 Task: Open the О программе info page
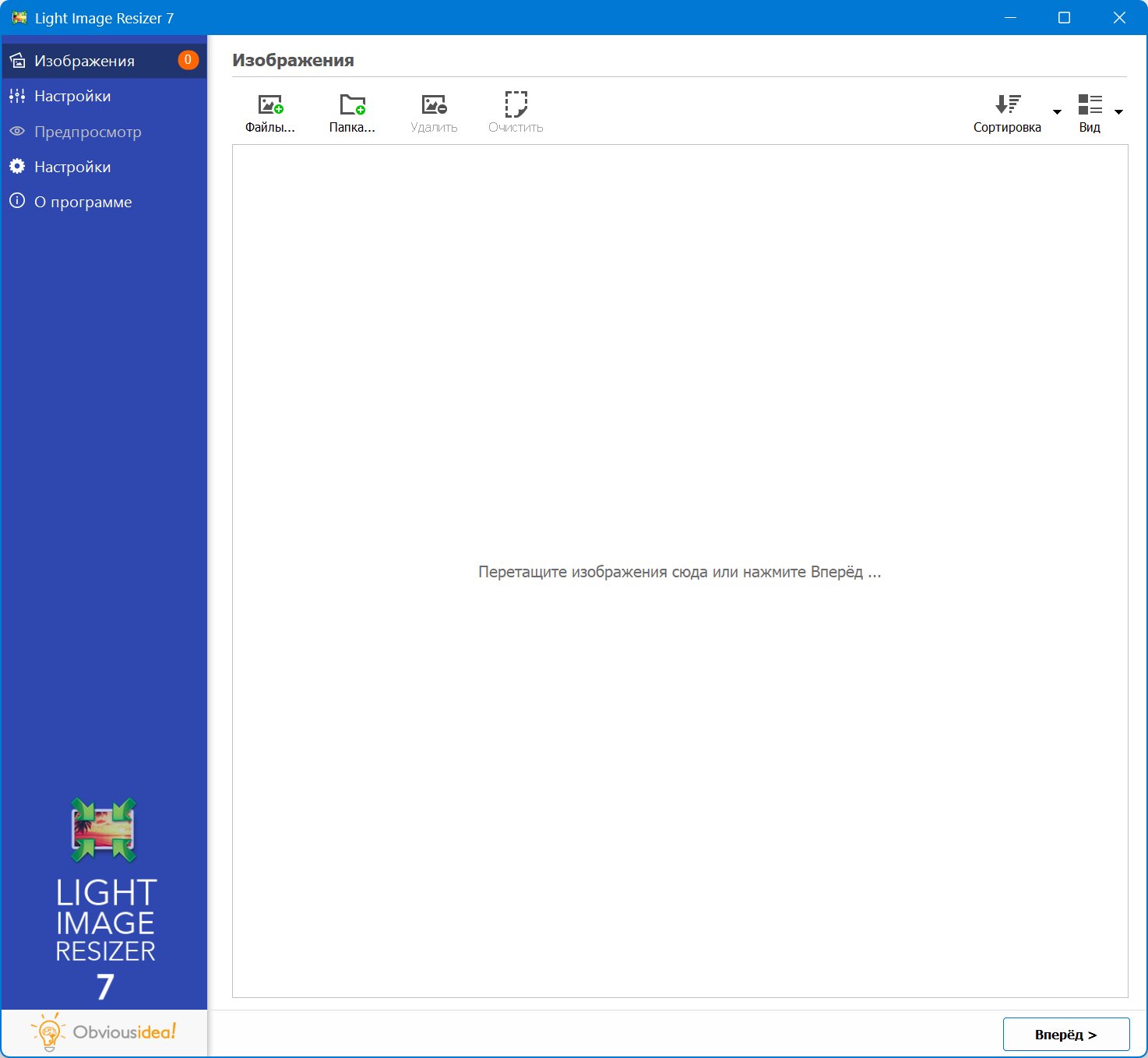click(x=83, y=202)
